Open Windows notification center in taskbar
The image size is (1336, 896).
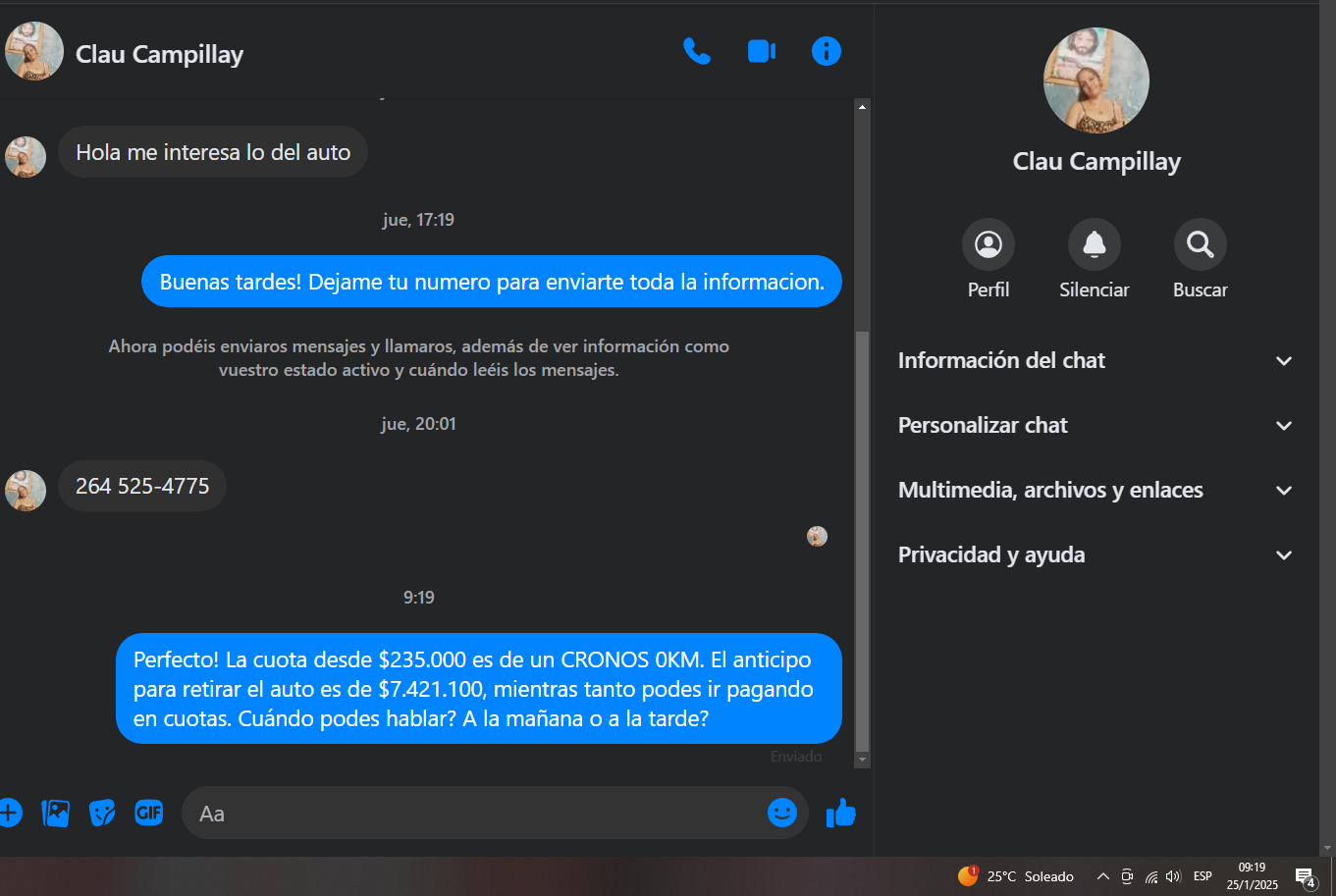click(1305, 876)
